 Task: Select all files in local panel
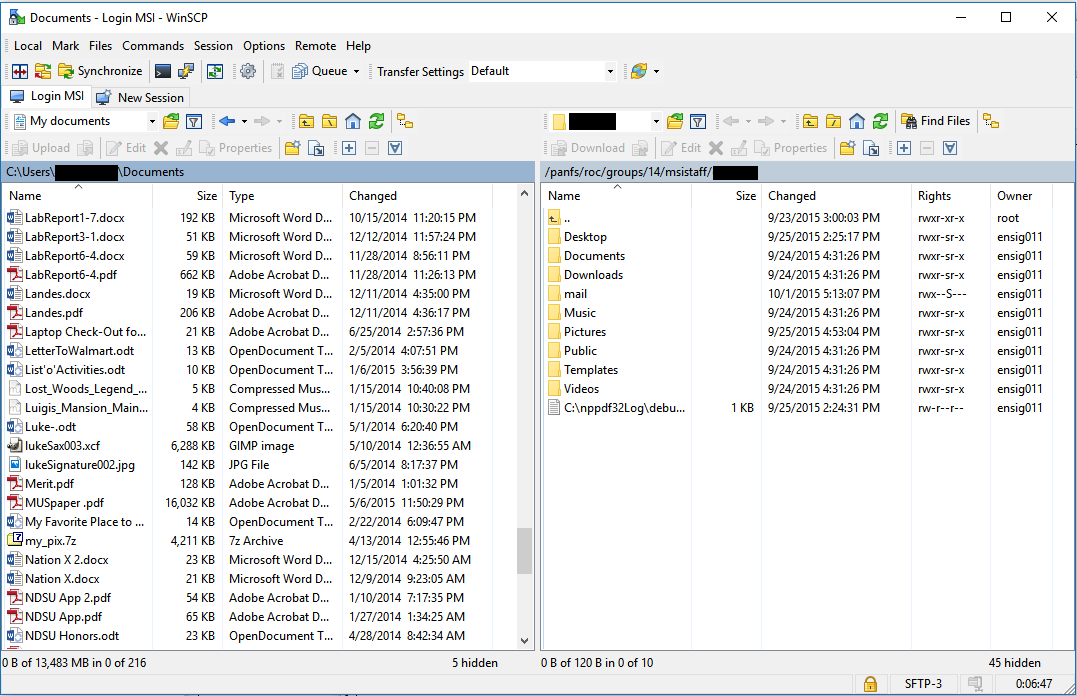349,148
